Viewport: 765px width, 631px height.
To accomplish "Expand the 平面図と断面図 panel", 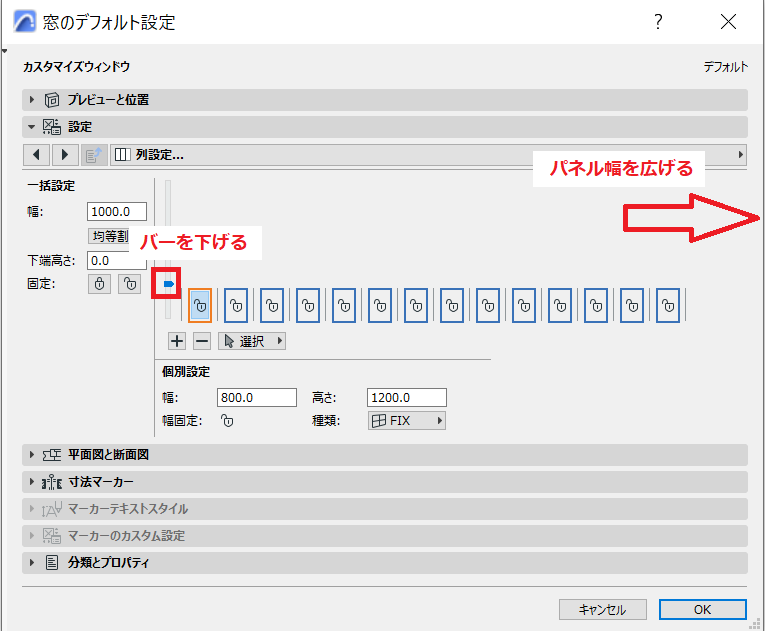I will pyautogui.click(x=385, y=455).
